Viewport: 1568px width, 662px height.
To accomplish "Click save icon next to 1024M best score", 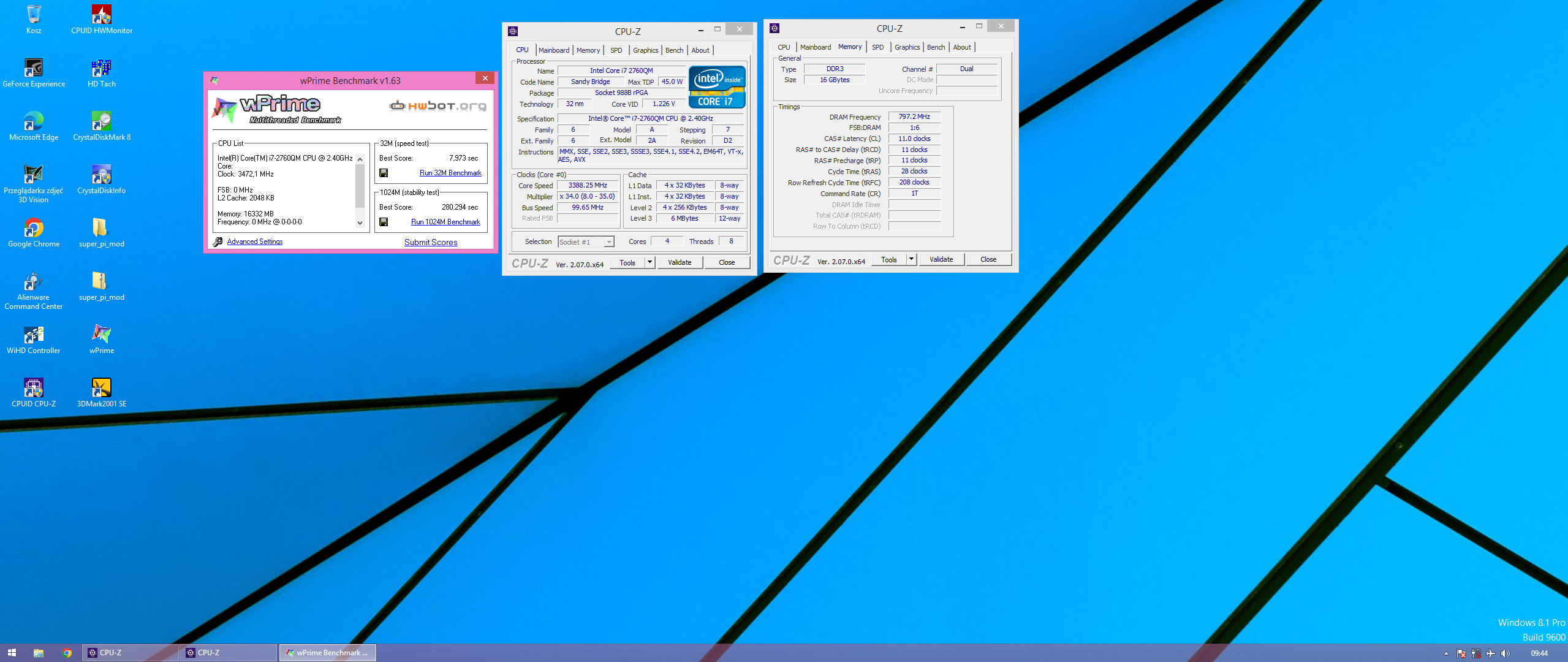I will tap(384, 222).
